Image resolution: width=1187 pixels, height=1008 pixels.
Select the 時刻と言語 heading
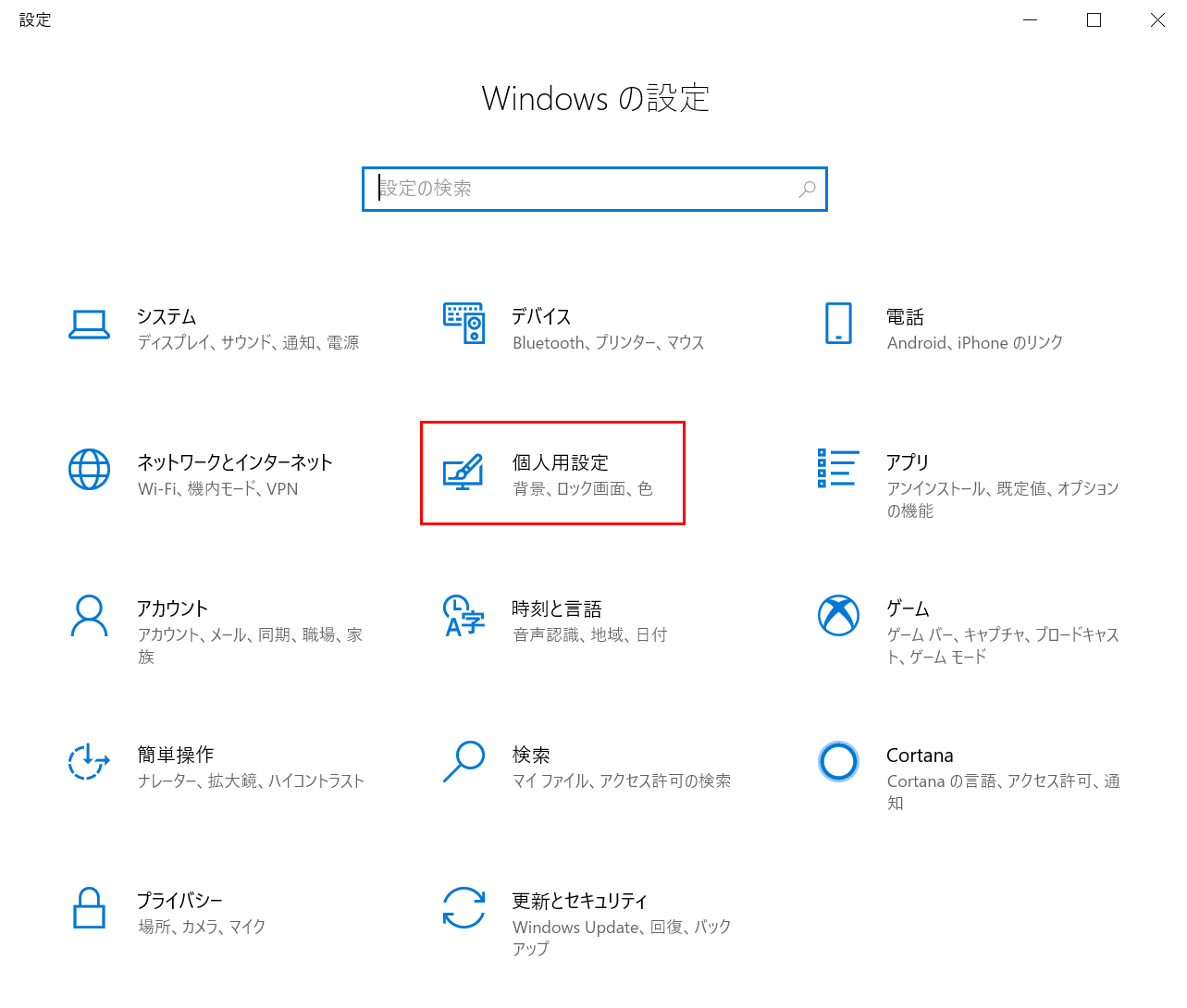coord(557,608)
